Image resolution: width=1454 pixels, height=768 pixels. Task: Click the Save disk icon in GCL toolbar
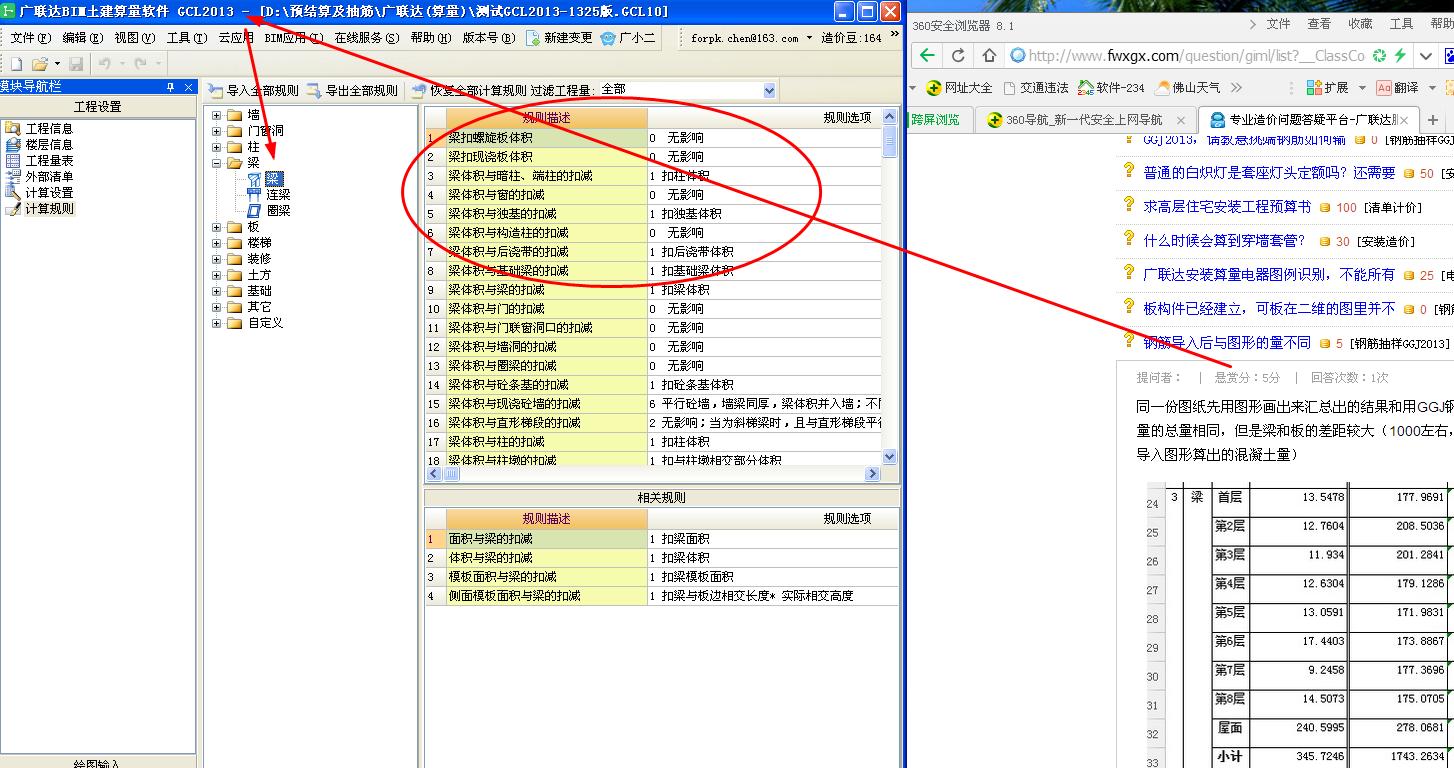pos(76,64)
